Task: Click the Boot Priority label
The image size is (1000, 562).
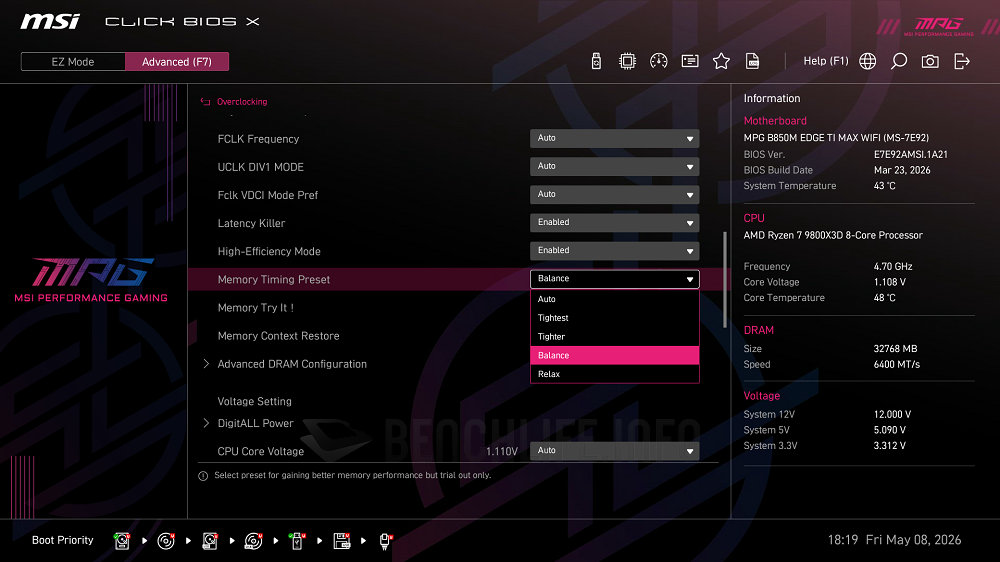Action: point(62,540)
